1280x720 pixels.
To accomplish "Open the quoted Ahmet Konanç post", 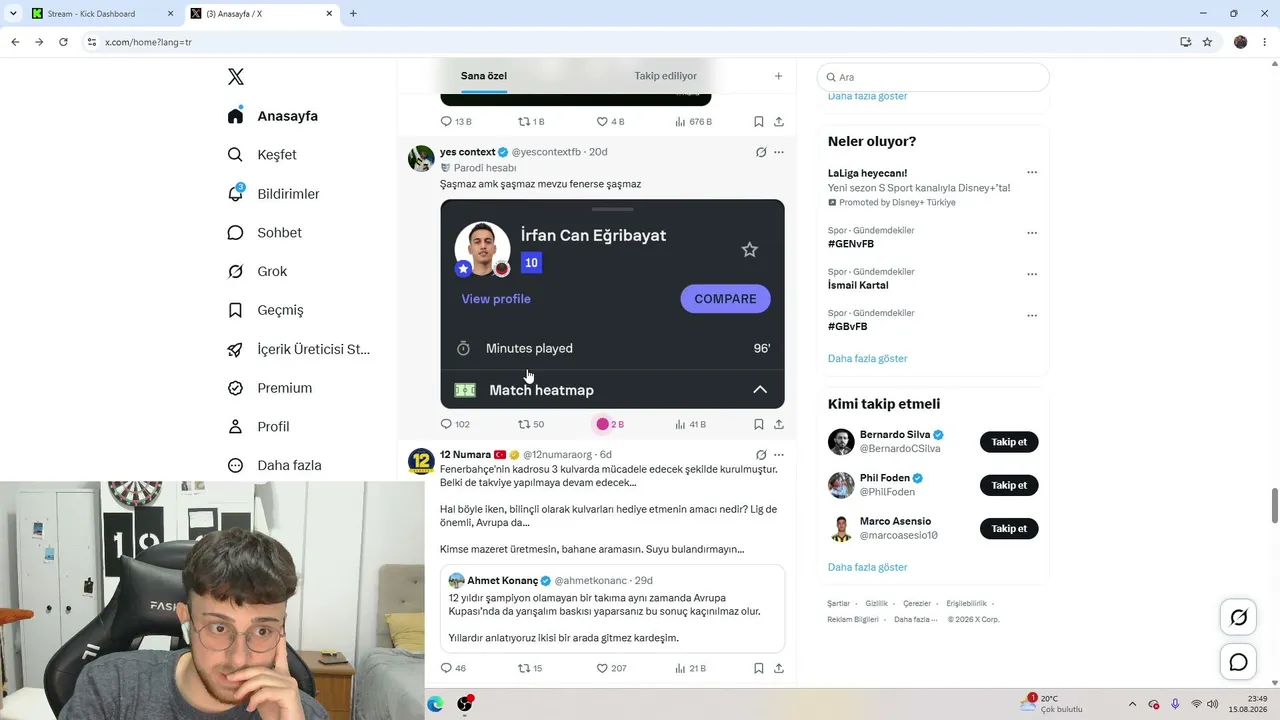I will point(612,609).
